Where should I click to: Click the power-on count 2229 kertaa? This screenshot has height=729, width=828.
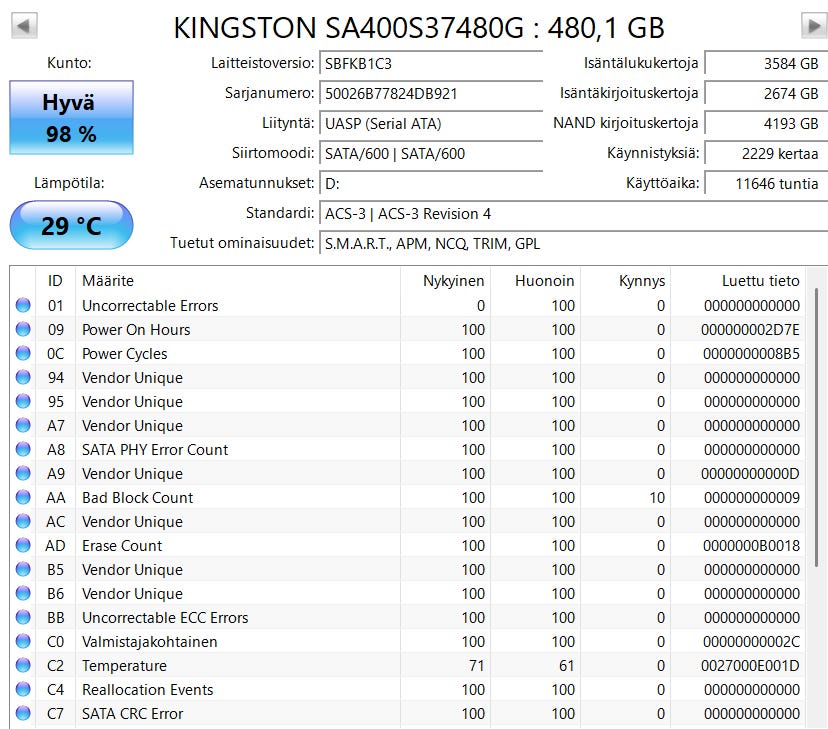[766, 154]
